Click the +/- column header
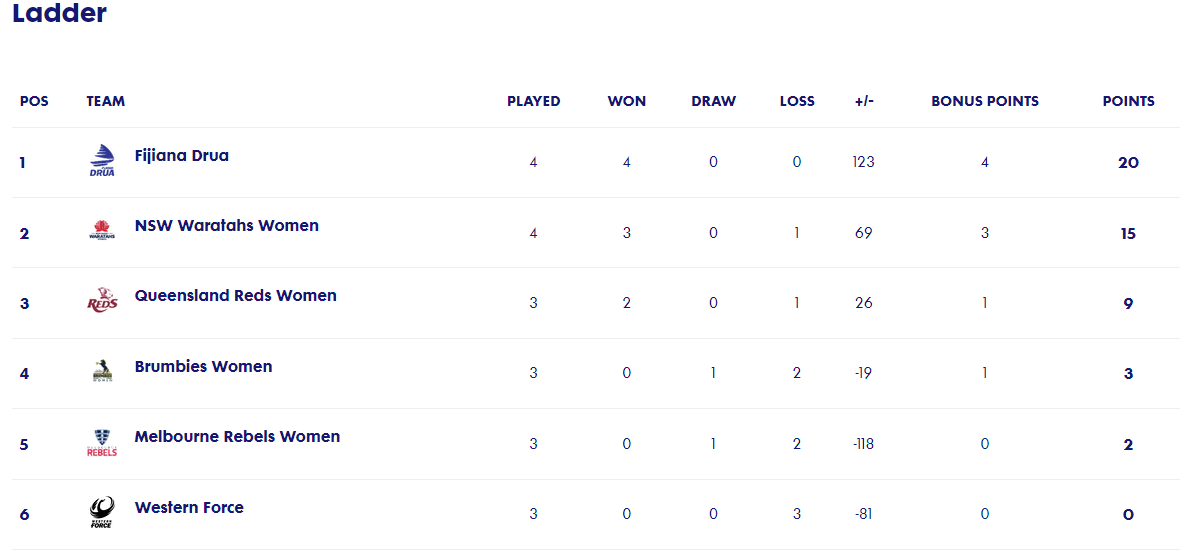The width and height of the screenshot is (1193, 551). (x=864, y=101)
